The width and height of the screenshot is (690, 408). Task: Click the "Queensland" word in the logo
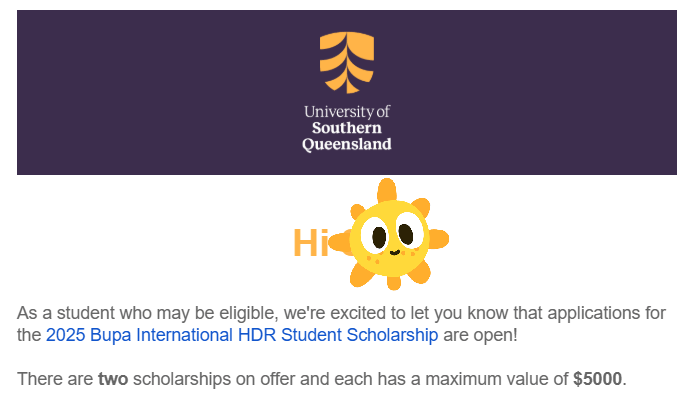tap(347, 144)
